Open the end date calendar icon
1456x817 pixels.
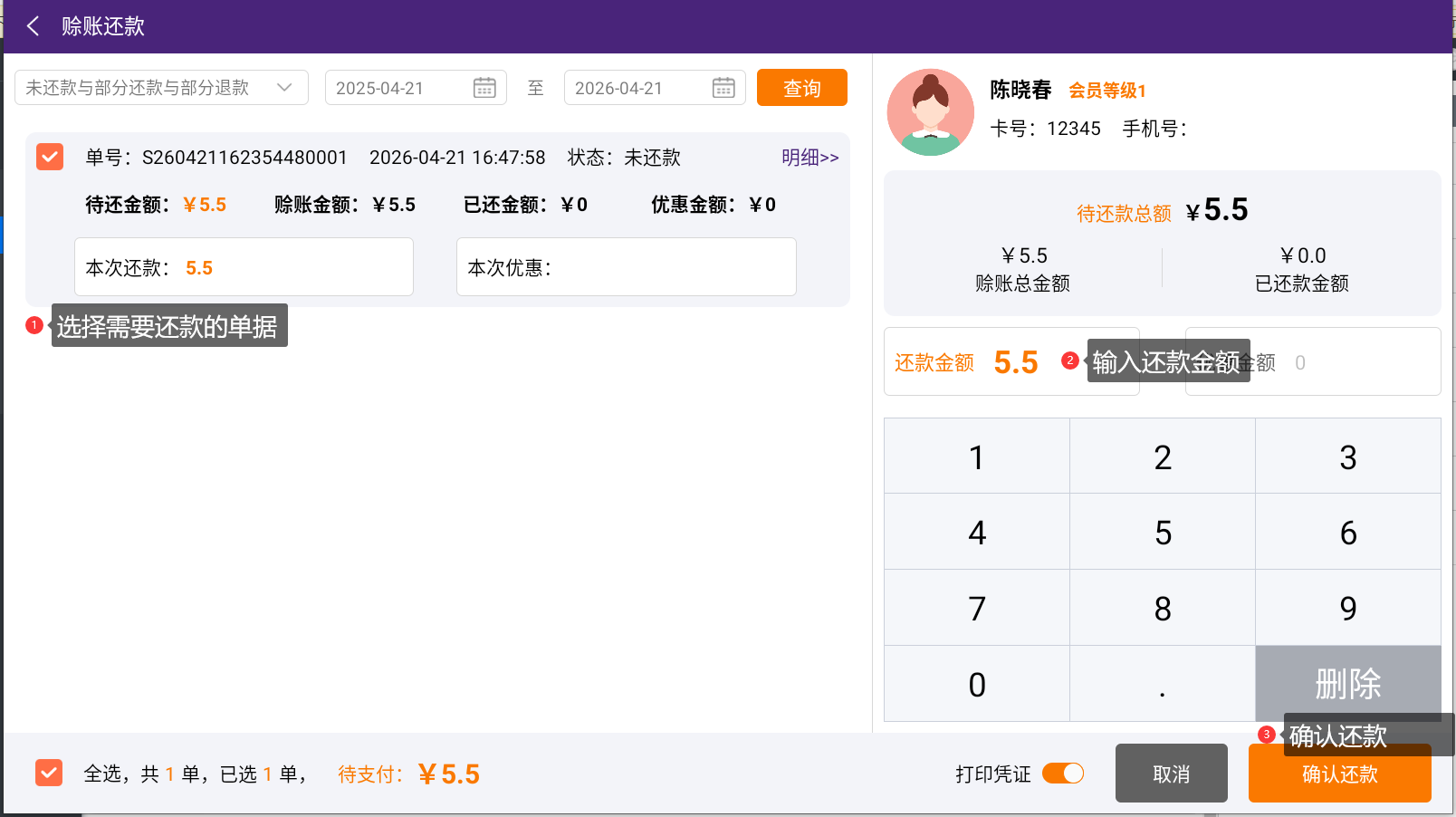click(723, 88)
